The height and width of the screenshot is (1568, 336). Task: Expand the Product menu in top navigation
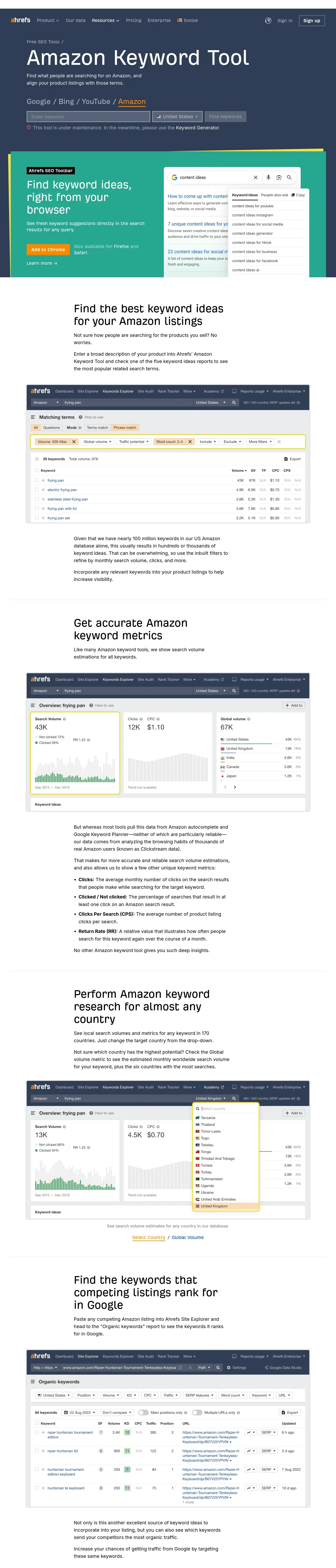[x=48, y=21]
